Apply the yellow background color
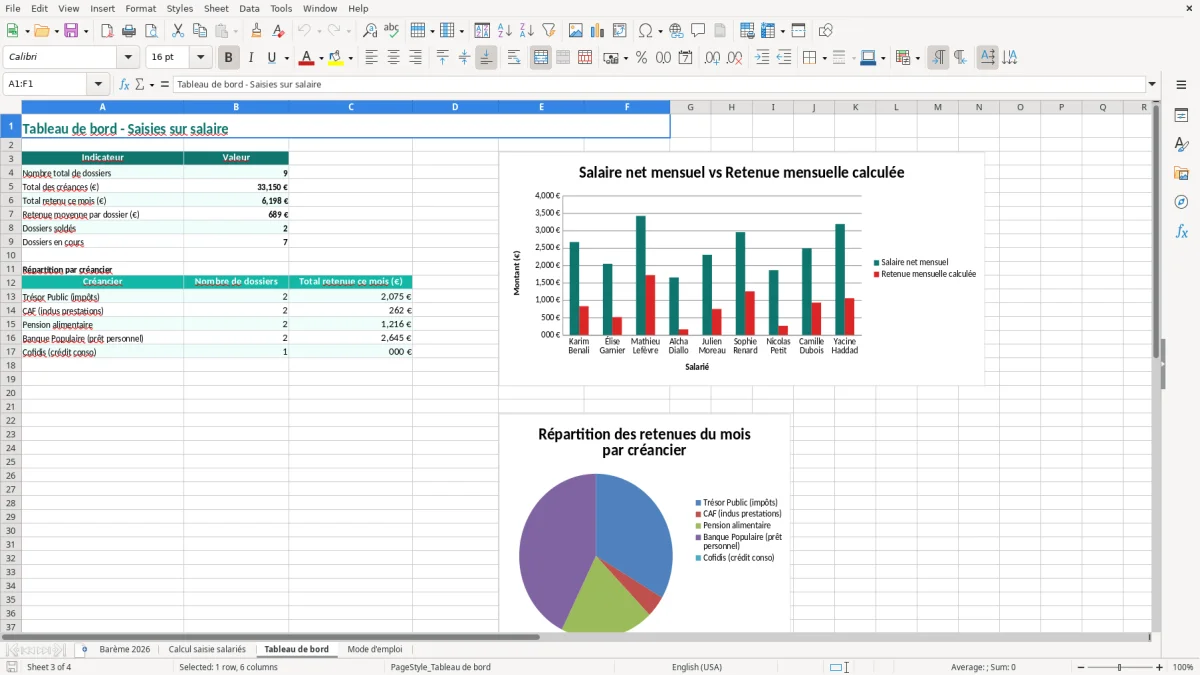Viewport: 1200px width, 675px height. pos(336,58)
